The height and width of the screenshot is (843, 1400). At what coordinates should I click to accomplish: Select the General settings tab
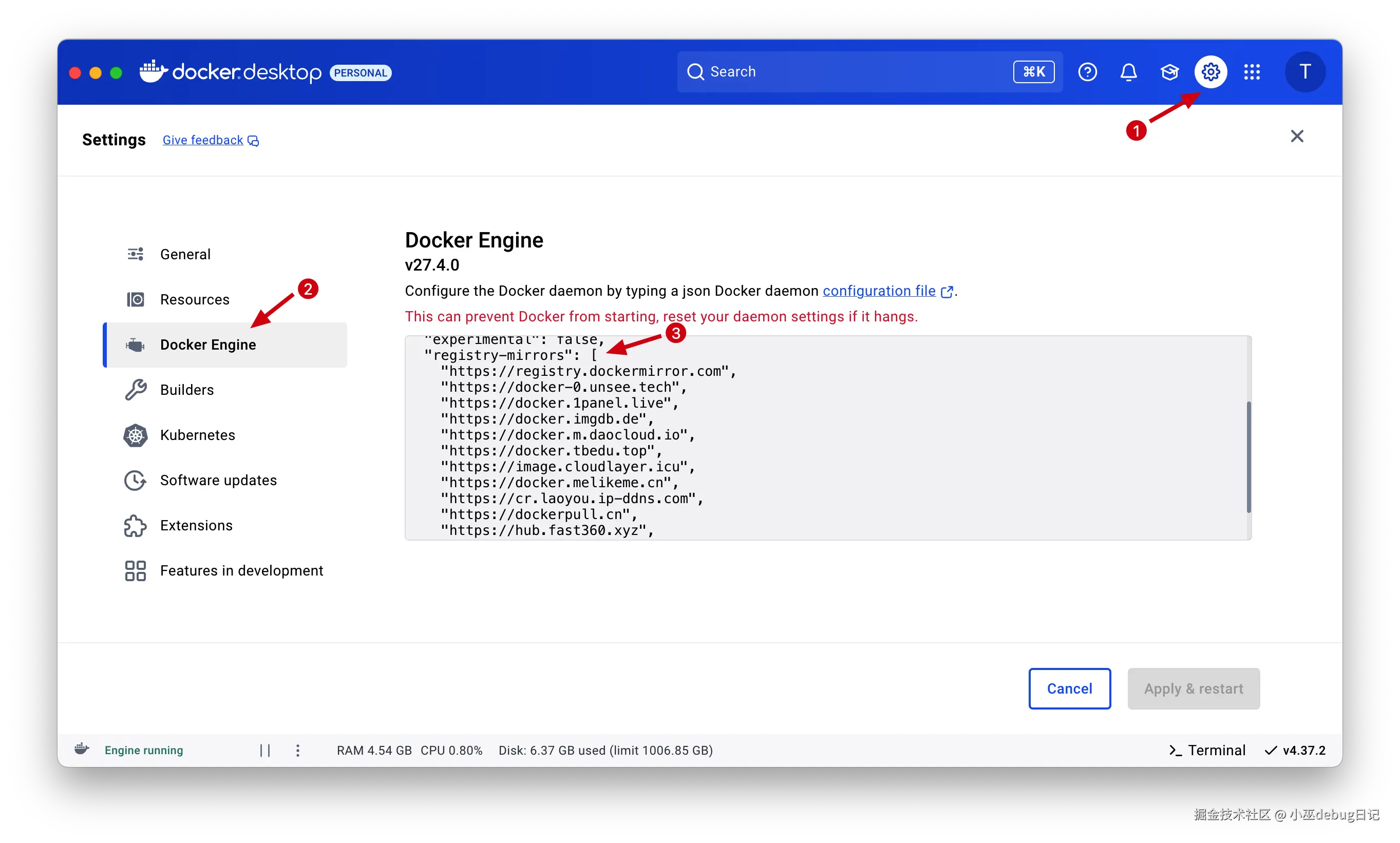tap(185, 254)
